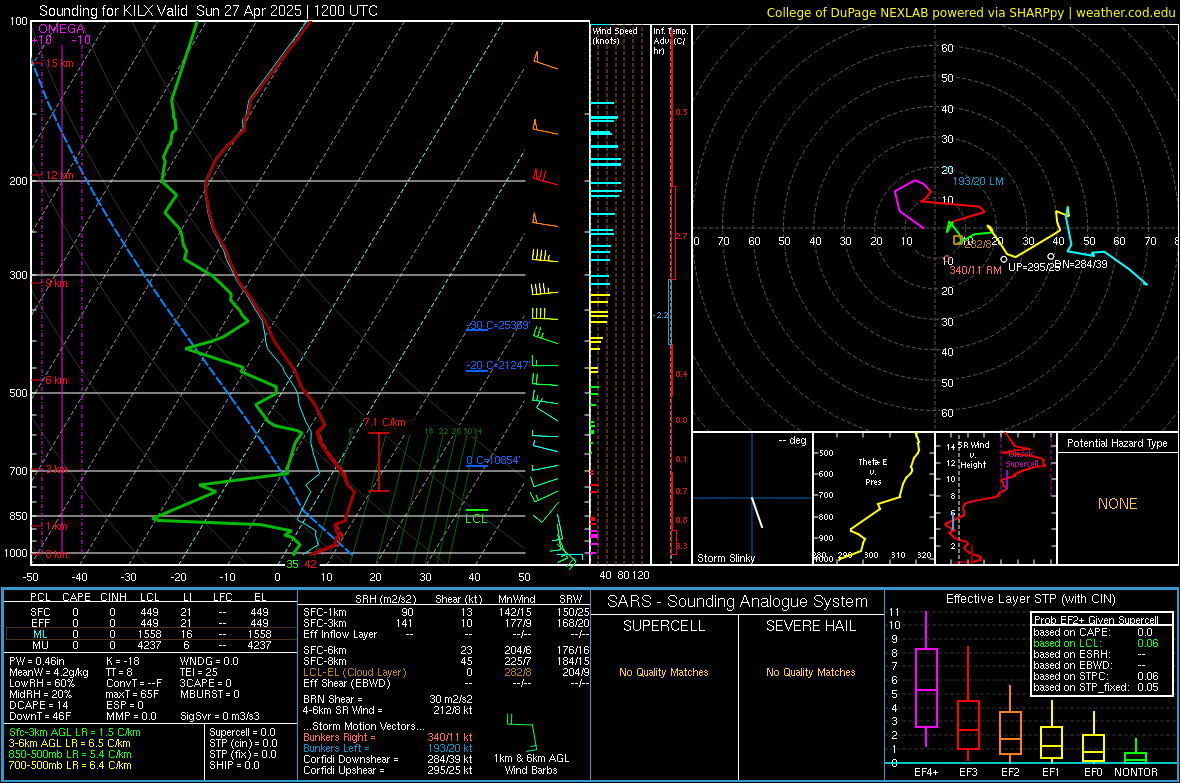Click the 'SHIP = 0.0' value
Viewport: 1180px width, 783px height.
tap(234, 766)
